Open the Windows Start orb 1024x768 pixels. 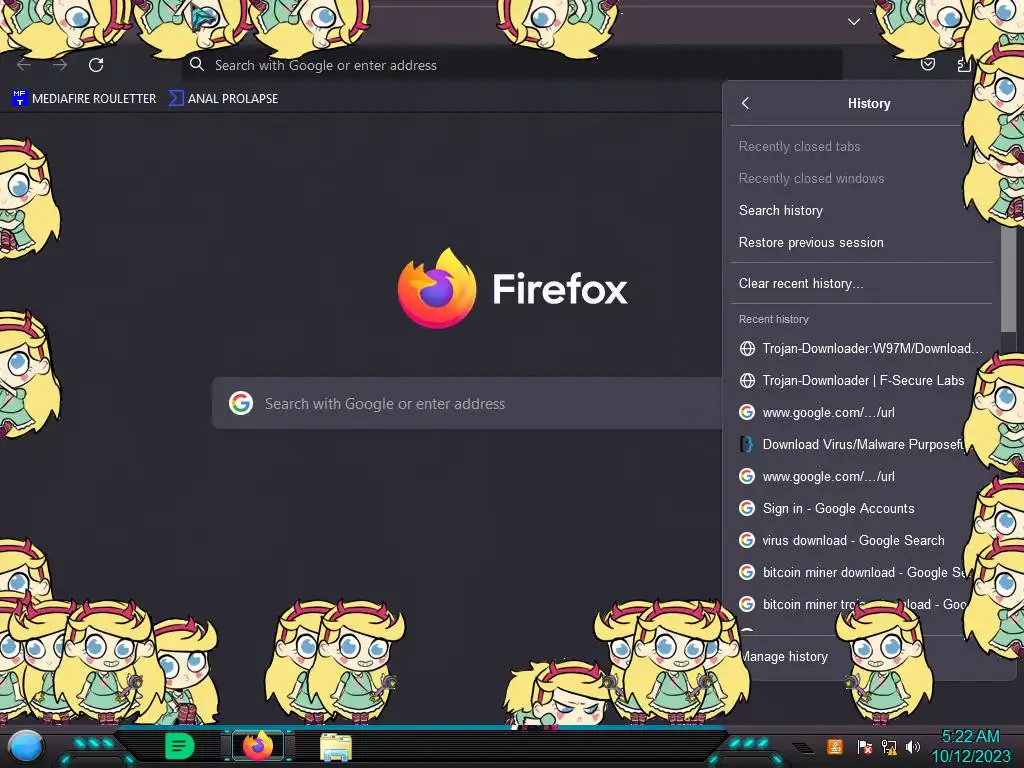(x=25, y=747)
